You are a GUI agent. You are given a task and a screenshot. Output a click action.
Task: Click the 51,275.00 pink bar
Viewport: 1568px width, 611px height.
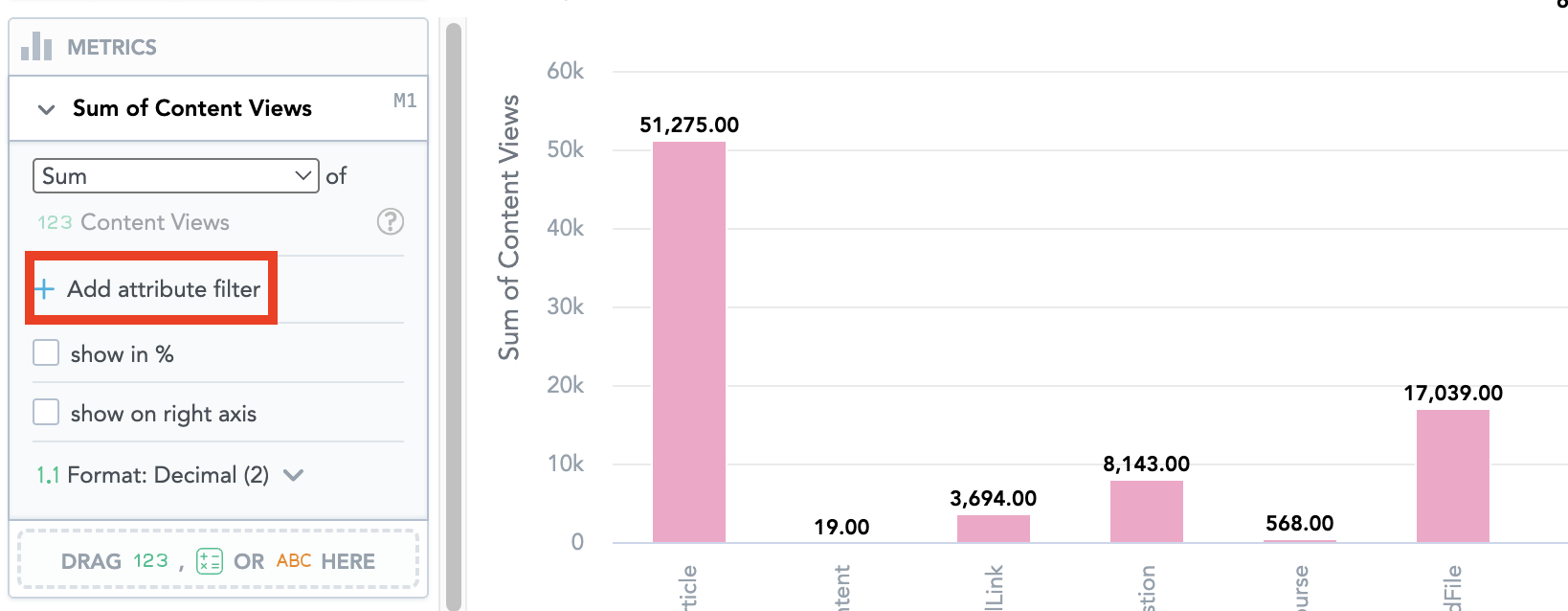click(688, 342)
